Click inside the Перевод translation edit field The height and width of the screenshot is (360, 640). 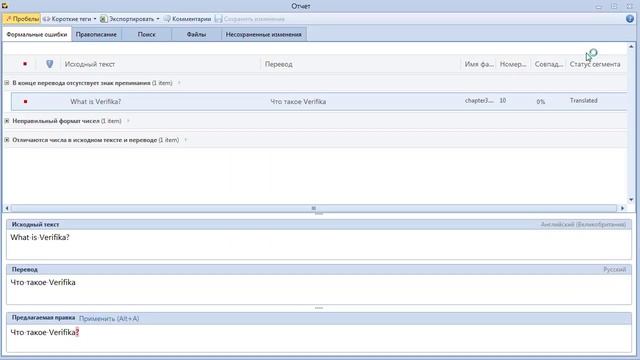319,289
